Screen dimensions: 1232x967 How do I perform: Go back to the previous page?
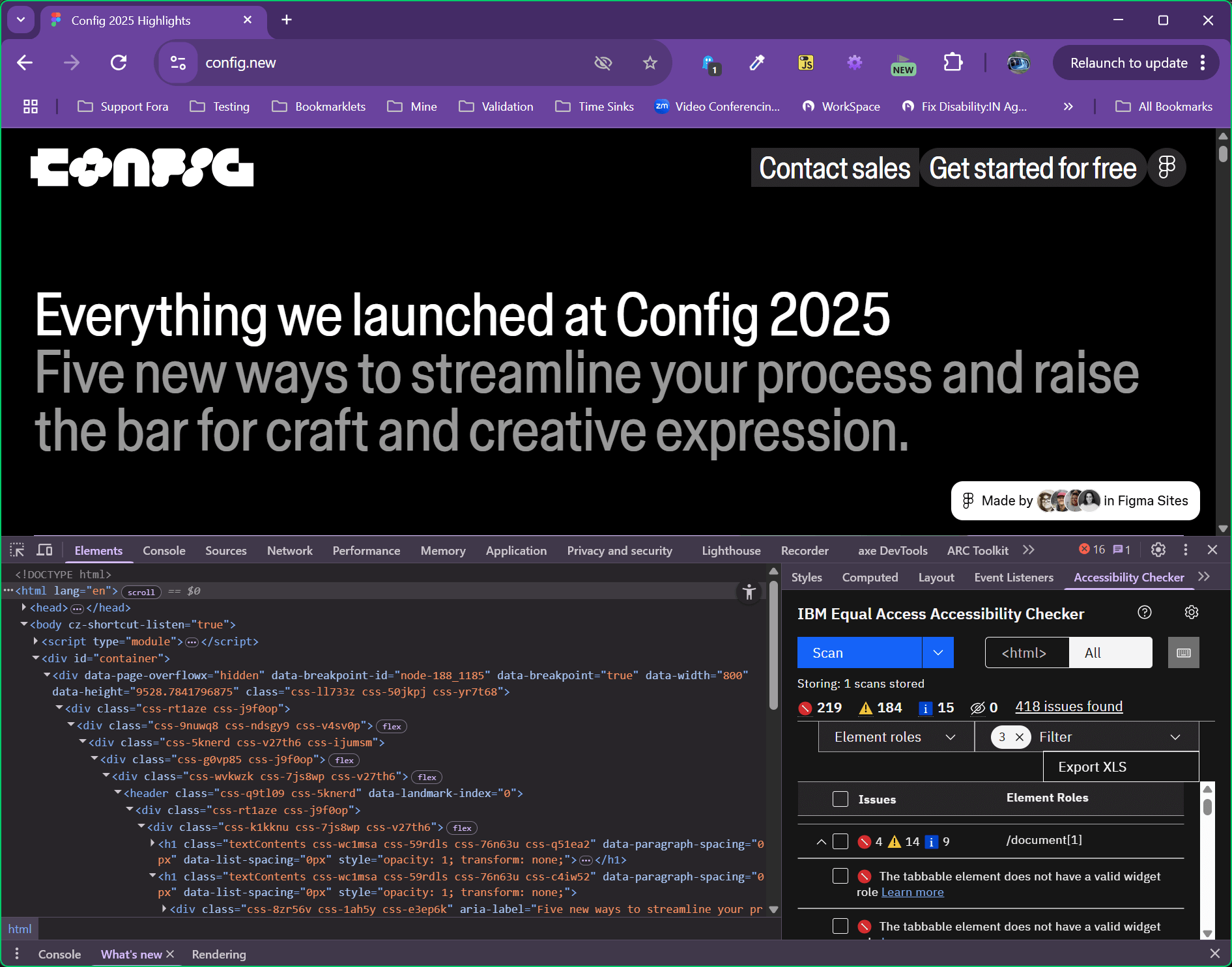[x=25, y=63]
